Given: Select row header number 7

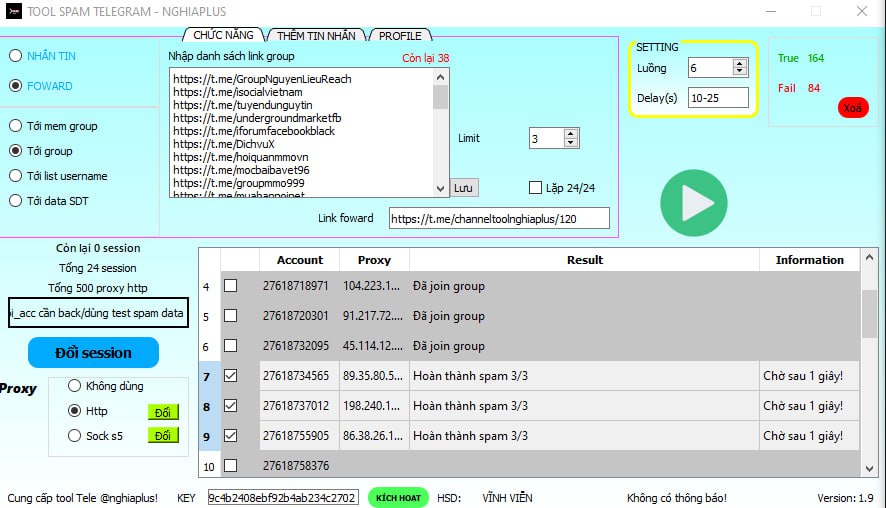Looking at the screenshot, I should pyautogui.click(x=209, y=376).
